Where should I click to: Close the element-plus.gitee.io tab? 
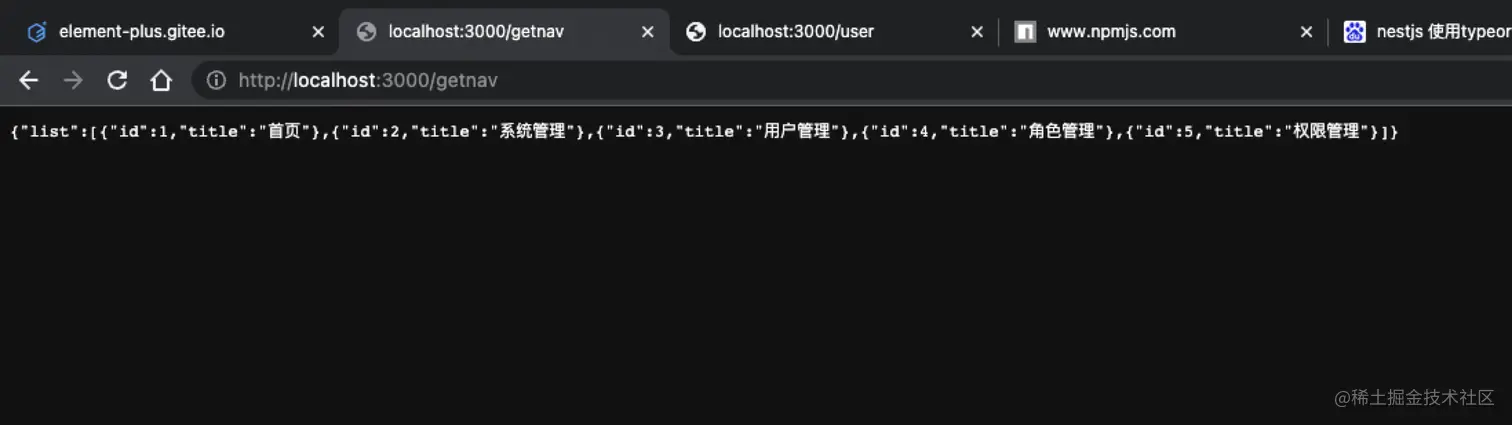tap(318, 32)
